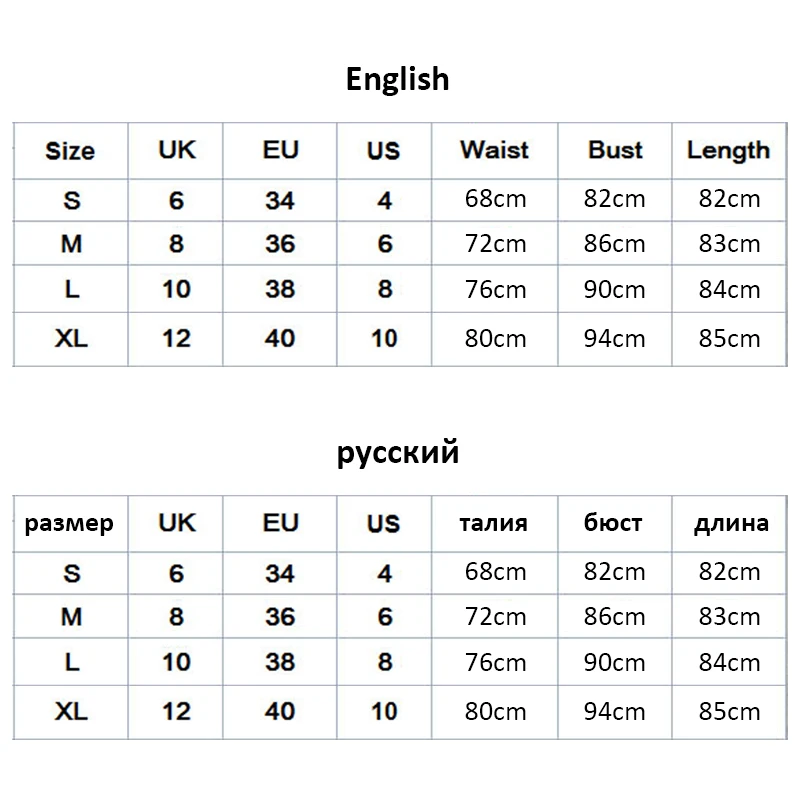Screen dimensions: 800x800
Task: Click 68cm waist in English table
Action: [x=495, y=198]
